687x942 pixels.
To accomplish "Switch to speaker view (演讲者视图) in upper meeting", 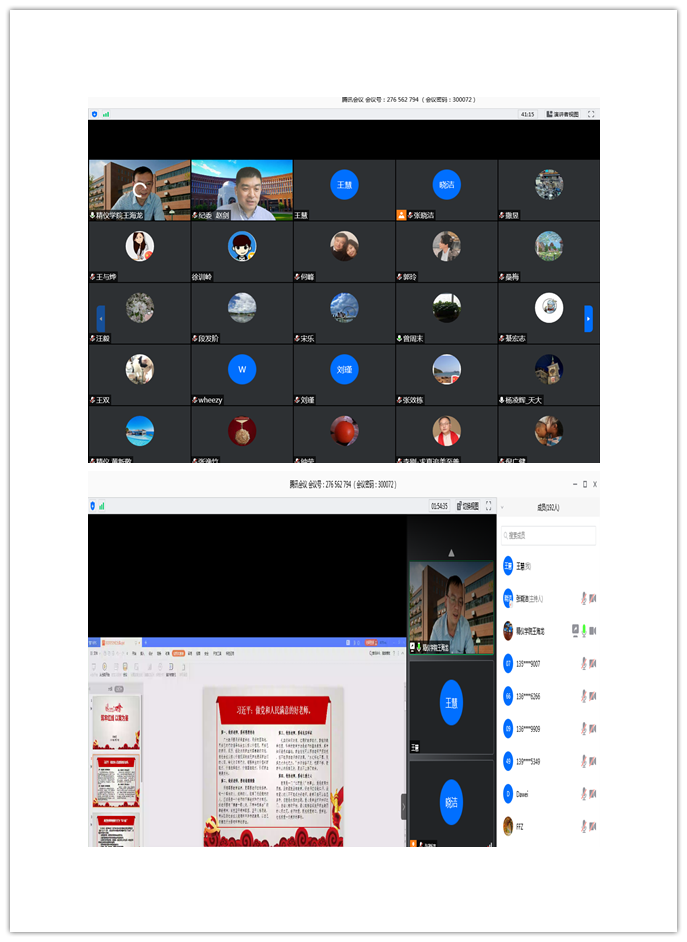I will coord(563,114).
